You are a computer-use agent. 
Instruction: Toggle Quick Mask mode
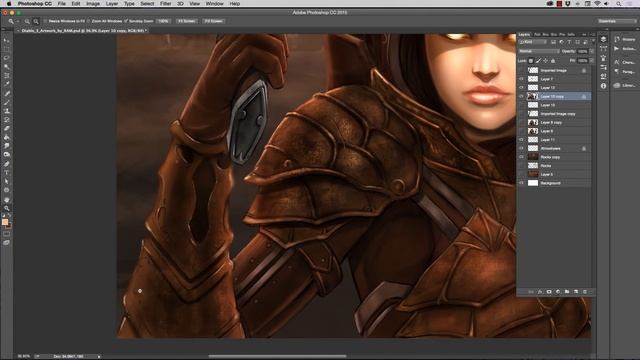7,234
